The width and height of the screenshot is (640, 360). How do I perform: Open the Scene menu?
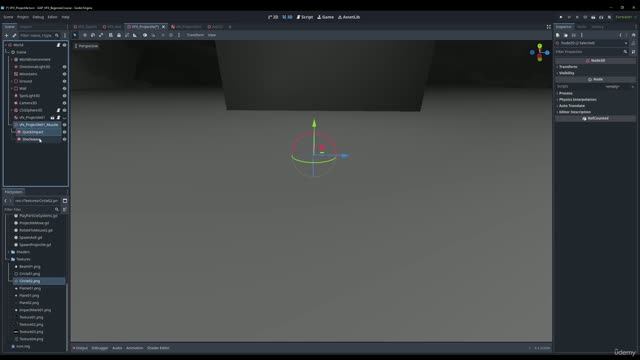click(9, 17)
